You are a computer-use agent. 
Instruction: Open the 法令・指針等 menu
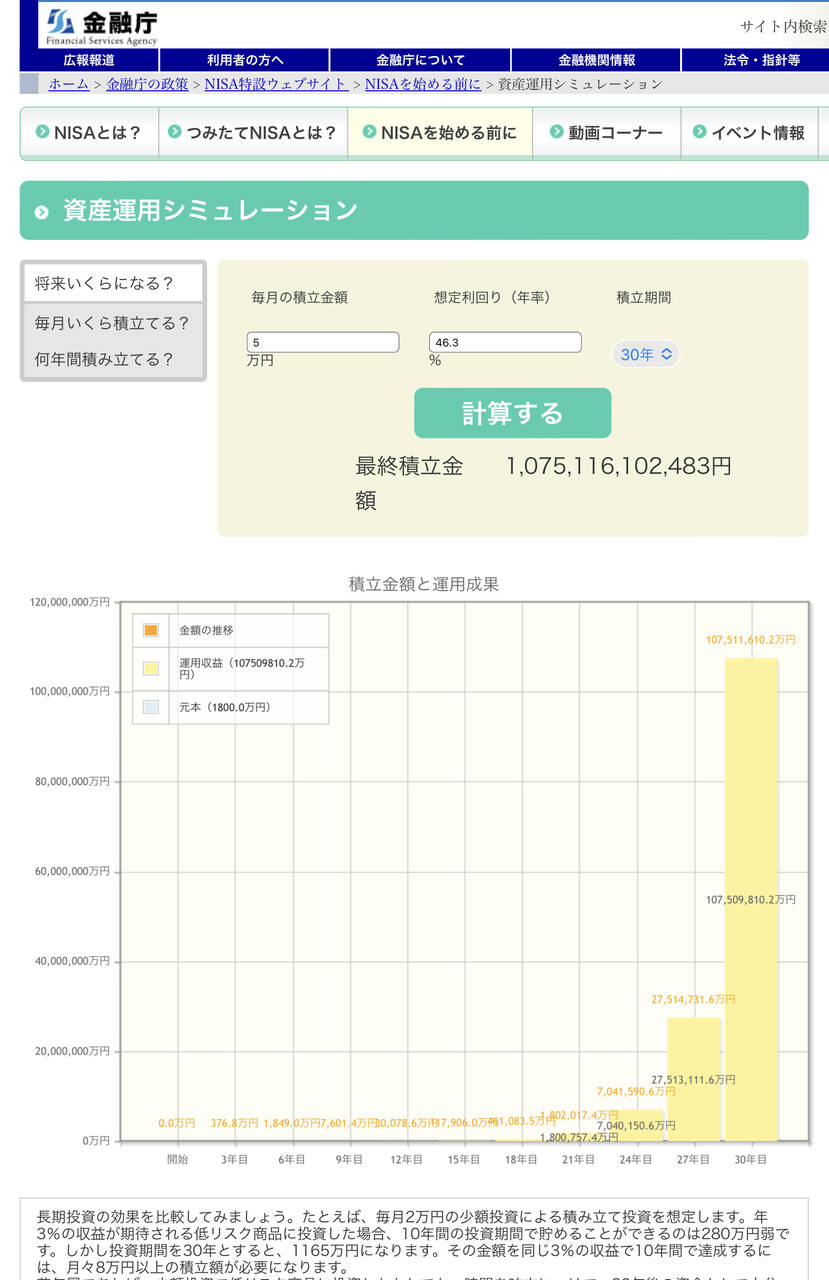coord(755,60)
